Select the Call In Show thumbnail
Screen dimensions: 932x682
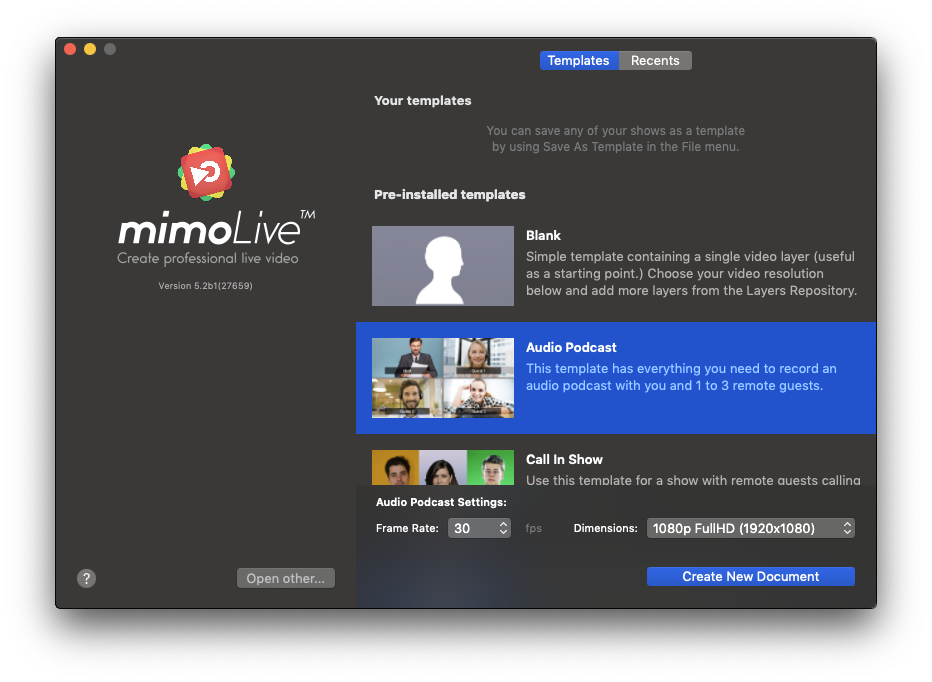click(x=443, y=467)
